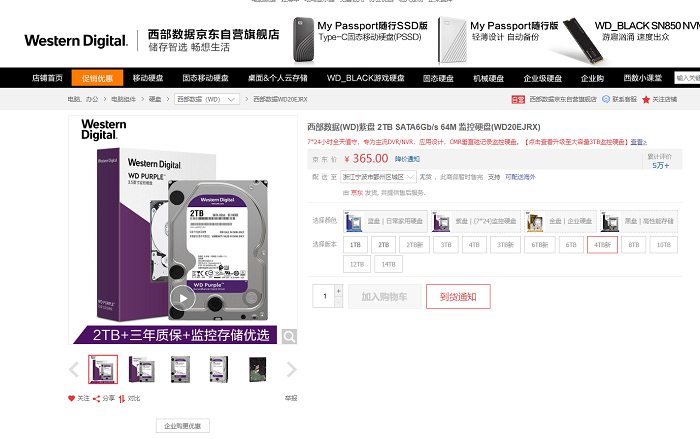The height and width of the screenshot is (439, 700).
Task: Click the Western Digital store logo
Action: 76,41
